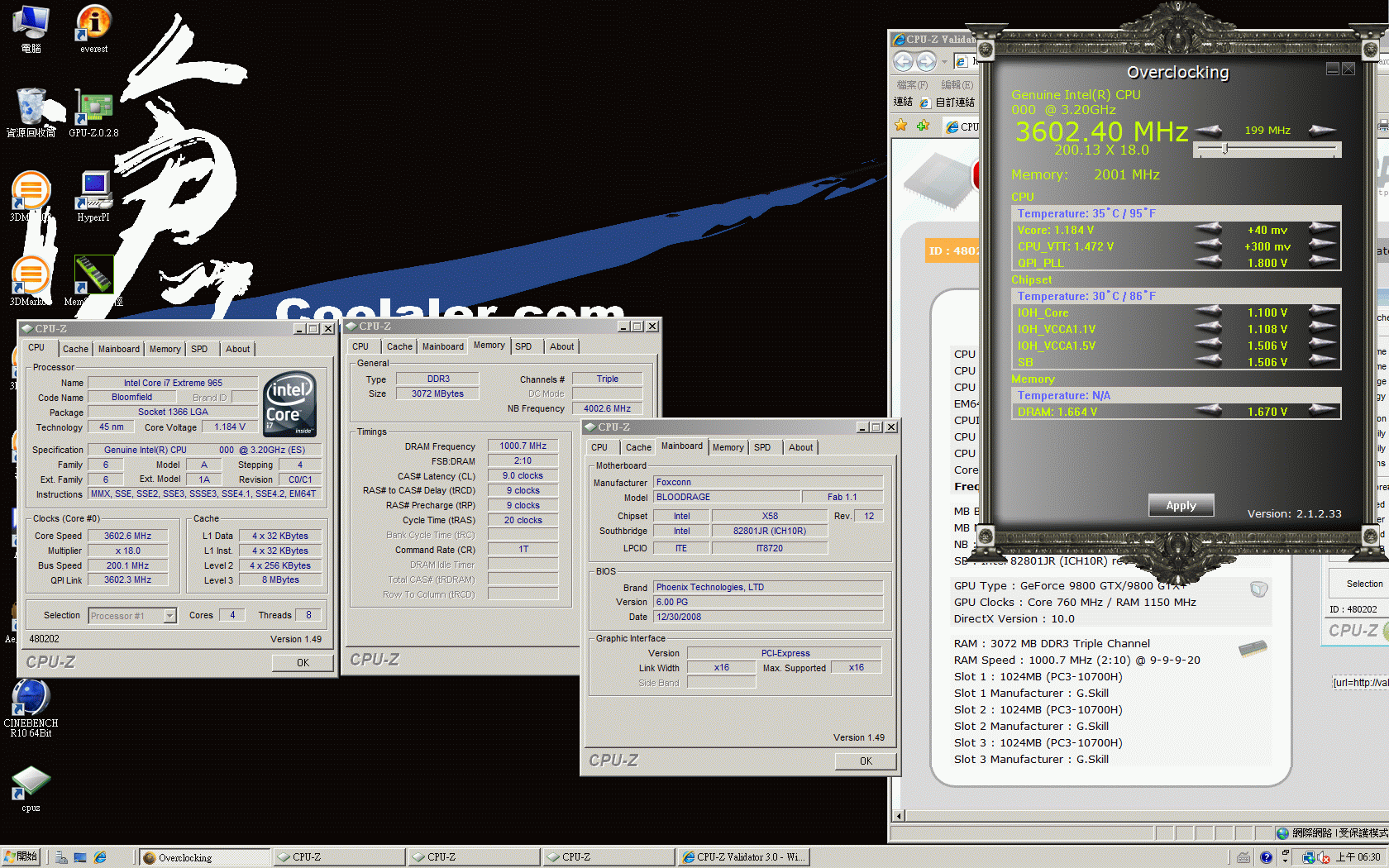The height and width of the screenshot is (868, 1389).
Task: Click the Add to Favorites icon
Action: [923, 125]
